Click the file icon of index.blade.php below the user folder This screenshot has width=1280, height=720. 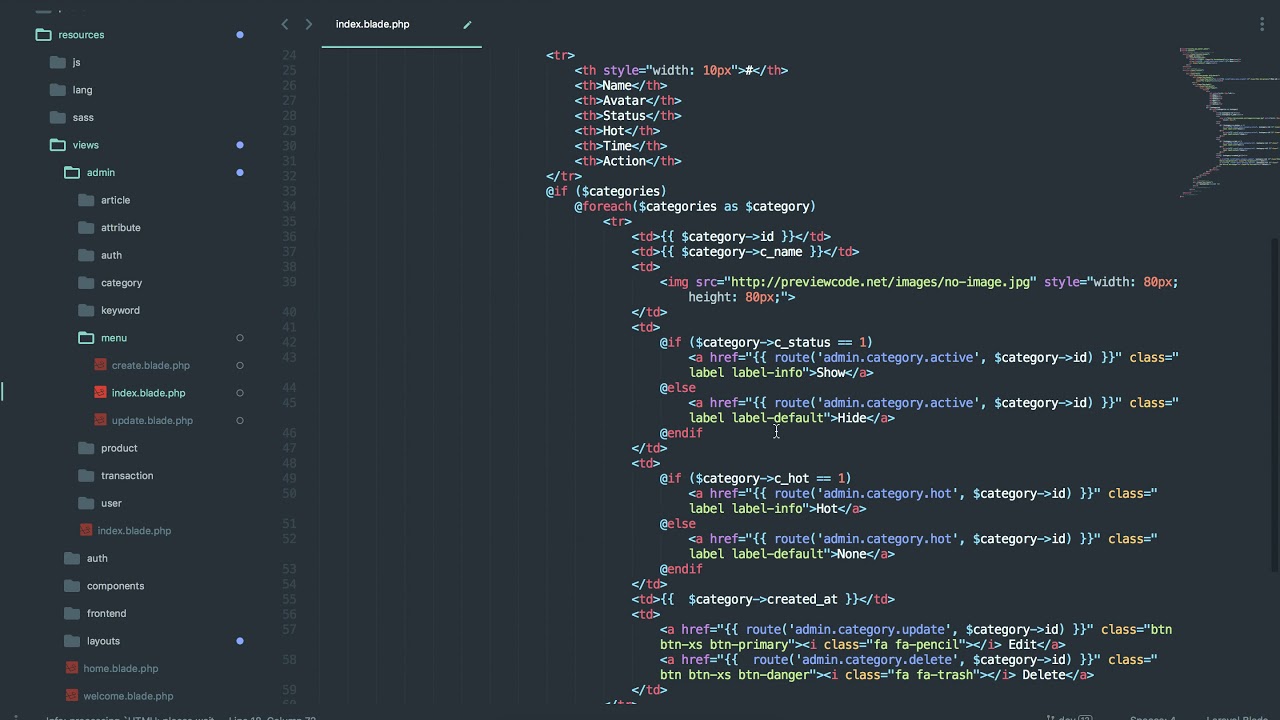(86, 531)
